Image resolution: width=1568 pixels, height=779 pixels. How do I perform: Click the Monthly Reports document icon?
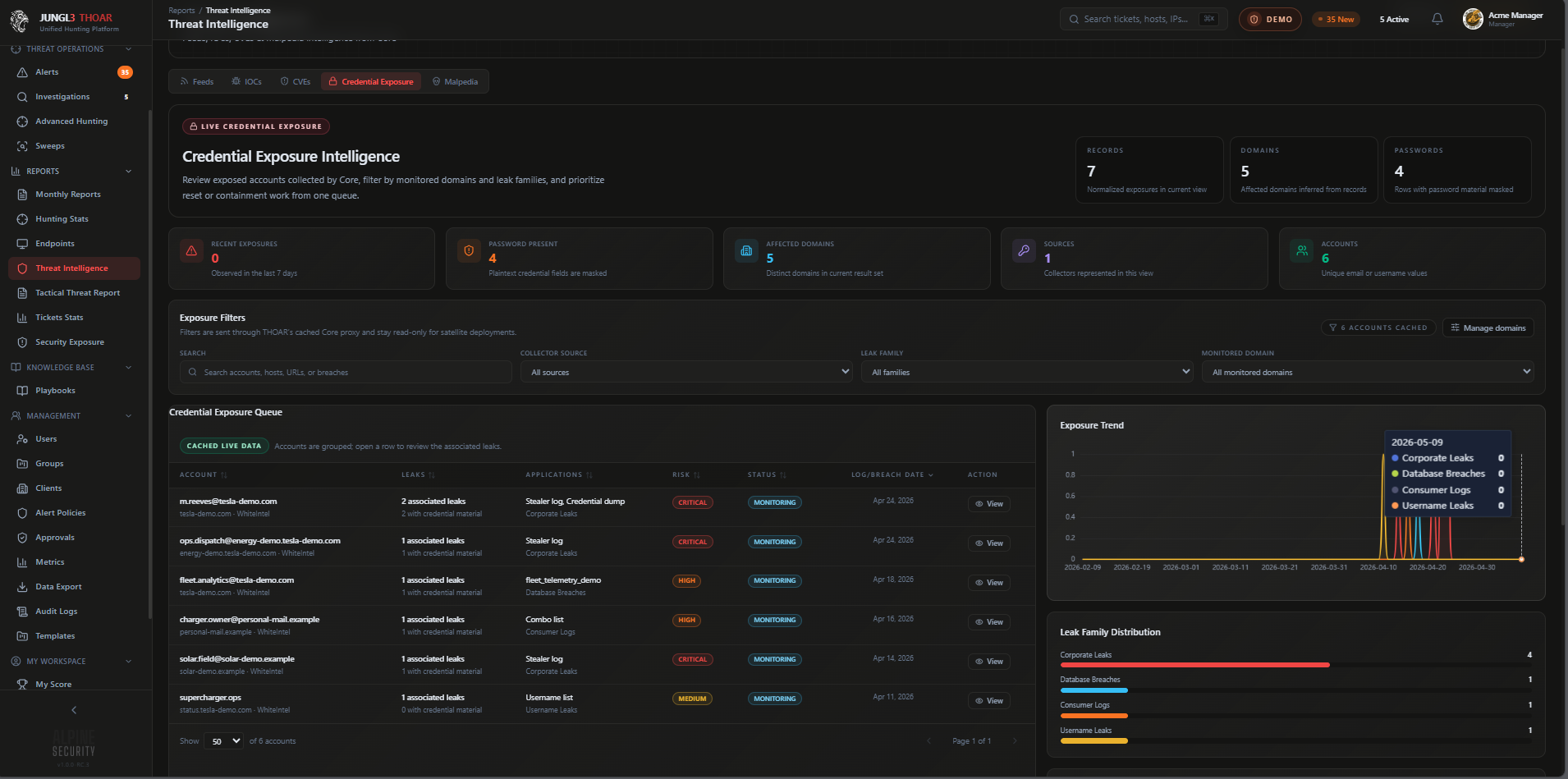(22, 195)
